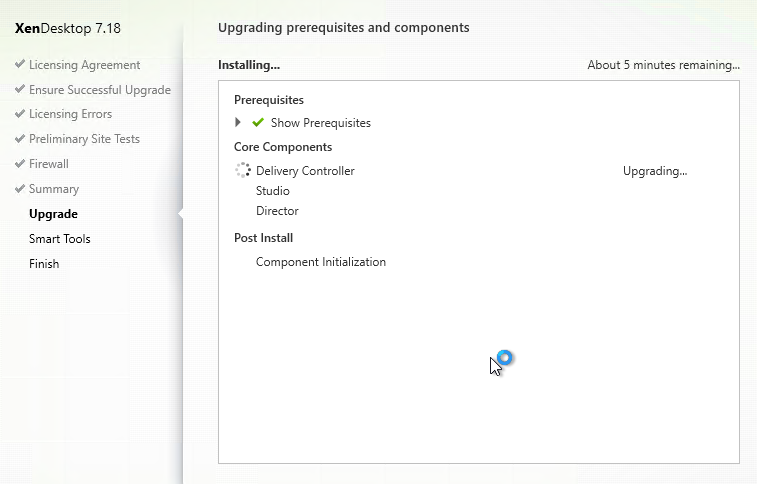This screenshot has height=484, width=757.
Task: Click the Delivery Controller component
Action: pos(305,171)
